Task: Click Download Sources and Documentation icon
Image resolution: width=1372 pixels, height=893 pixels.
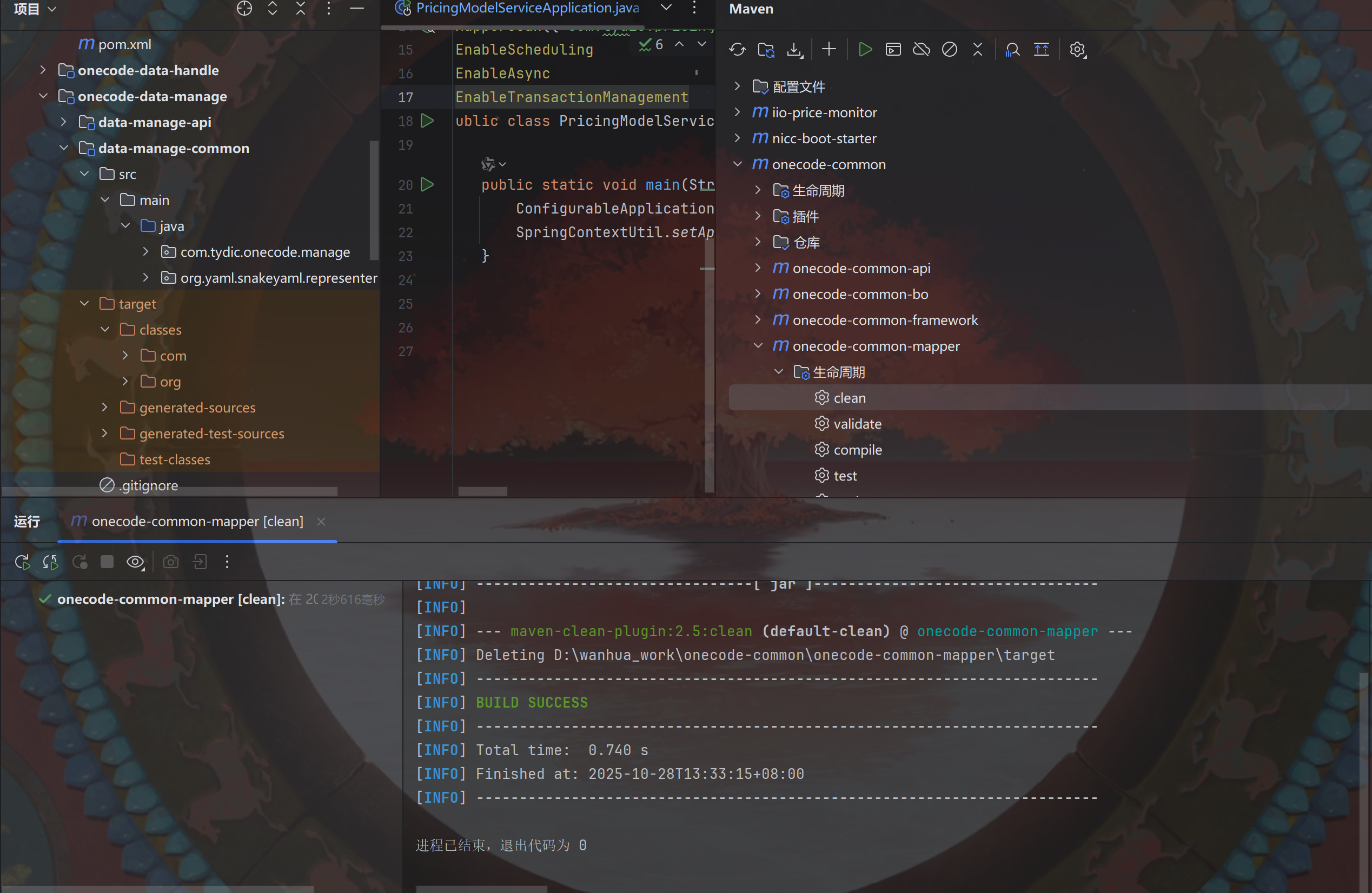Action: pyautogui.click(x=794, y=50)
